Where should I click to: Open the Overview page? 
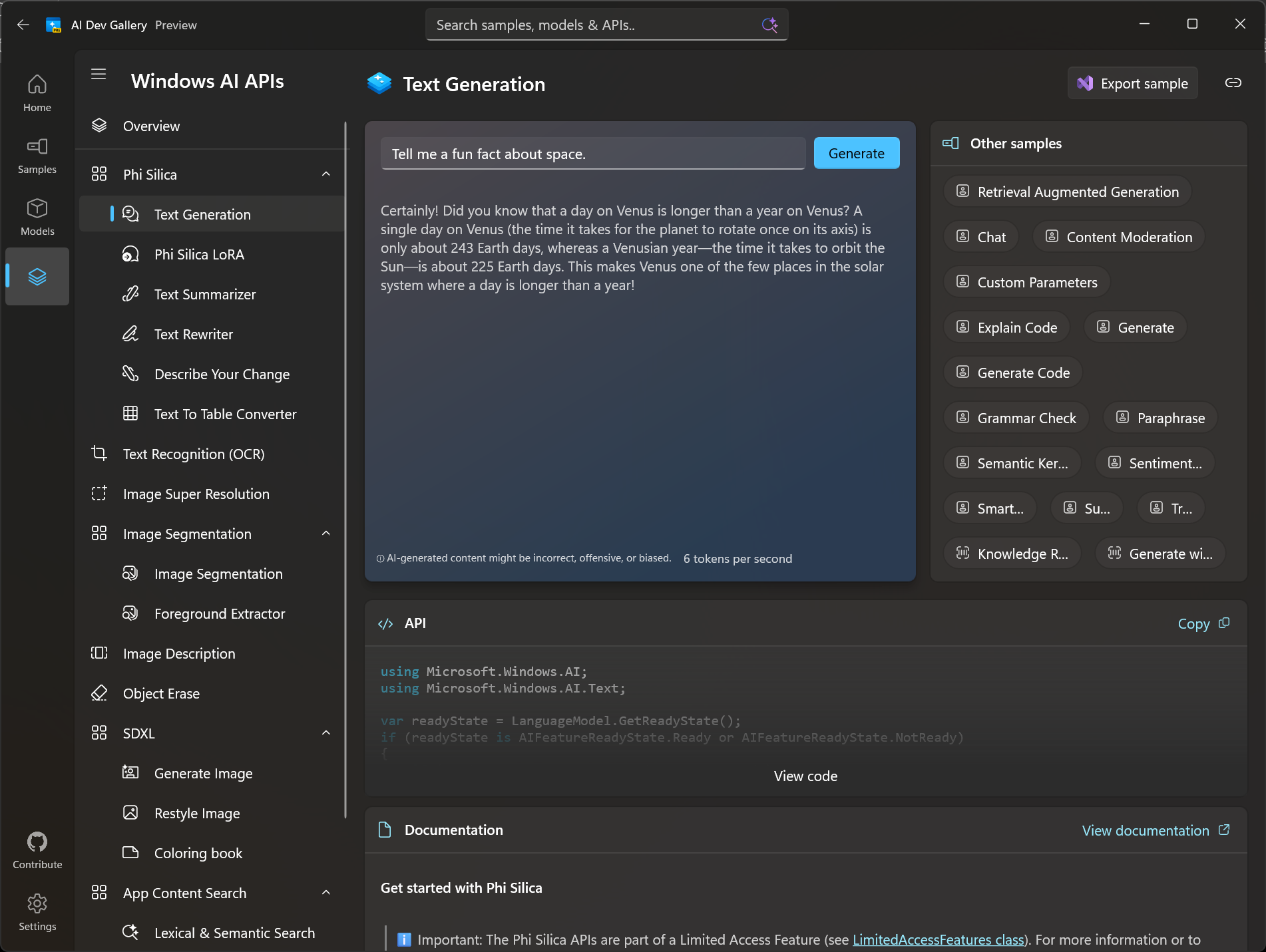tap(150, 126)
